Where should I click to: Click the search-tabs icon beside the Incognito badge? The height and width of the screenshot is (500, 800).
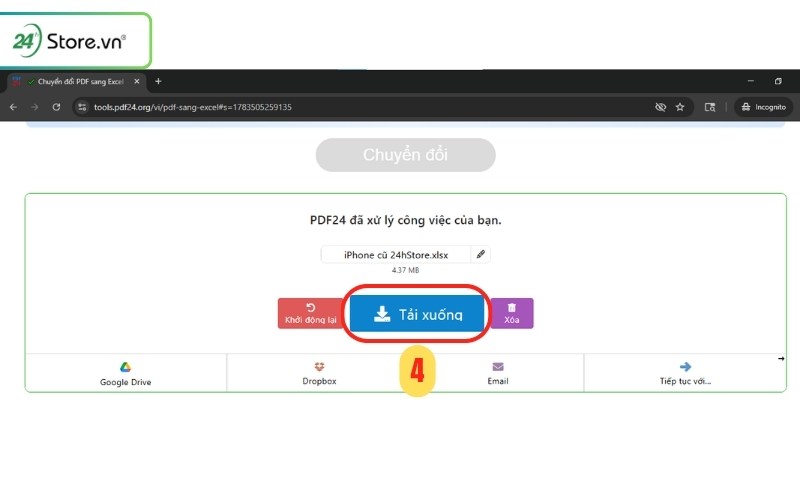click(x=710, y=107)
